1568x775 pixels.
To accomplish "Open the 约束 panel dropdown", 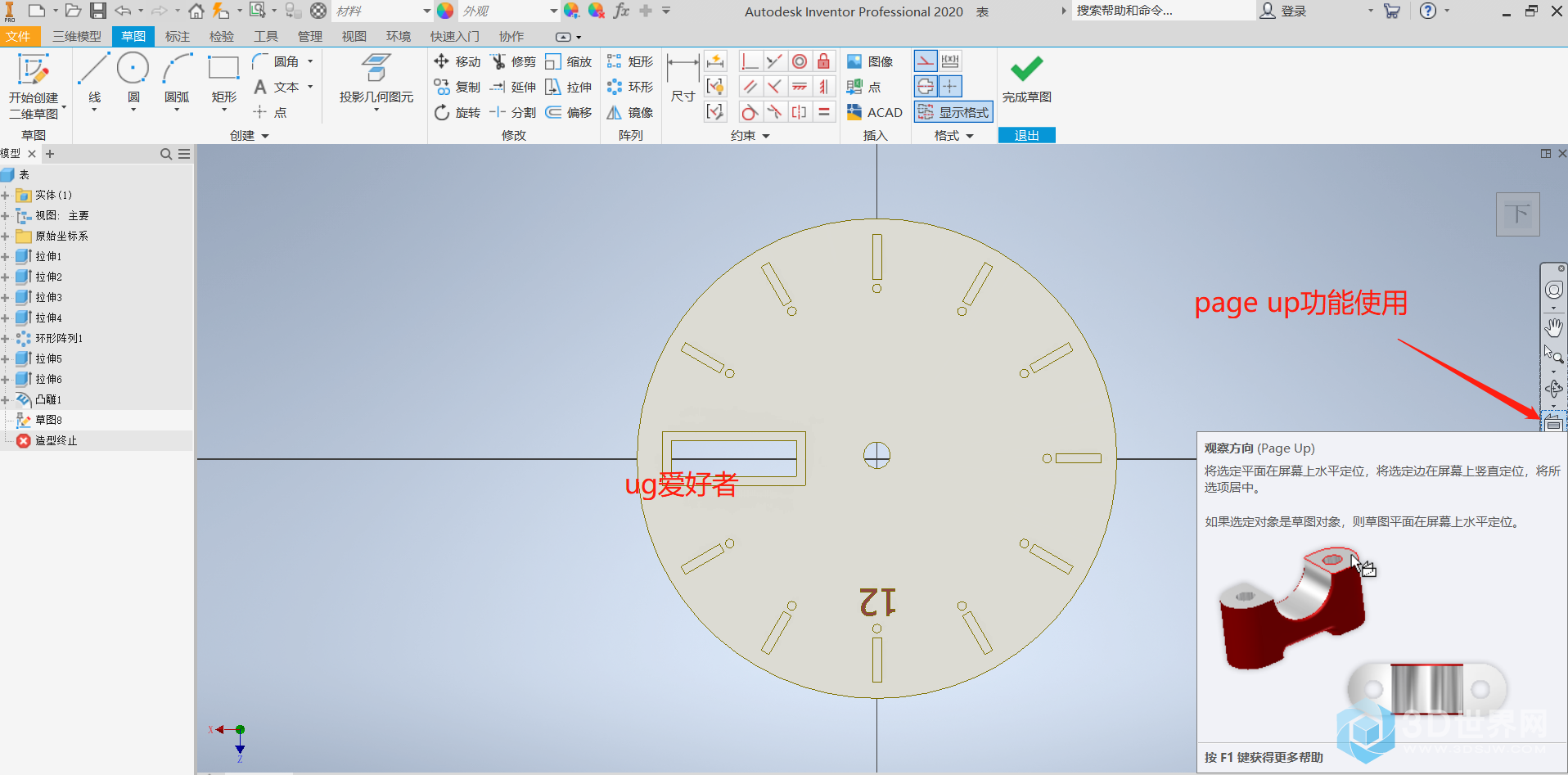I will point(750,136).
